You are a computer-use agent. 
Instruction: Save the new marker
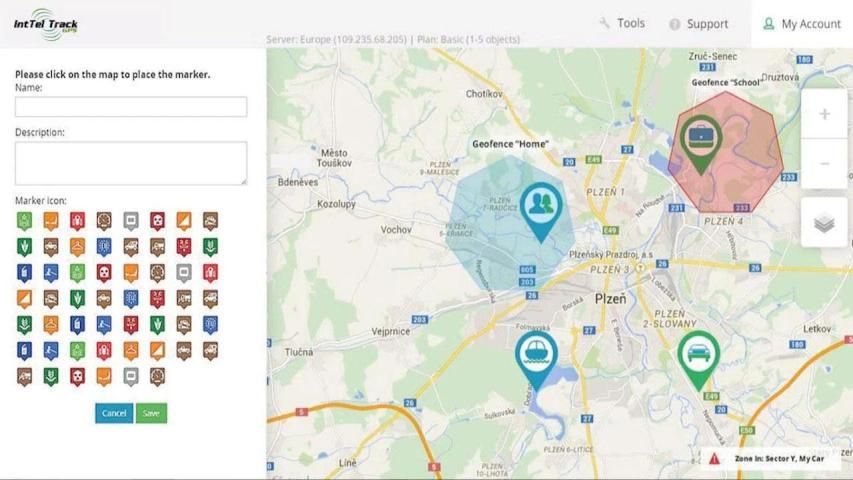(x=151, y=413)
